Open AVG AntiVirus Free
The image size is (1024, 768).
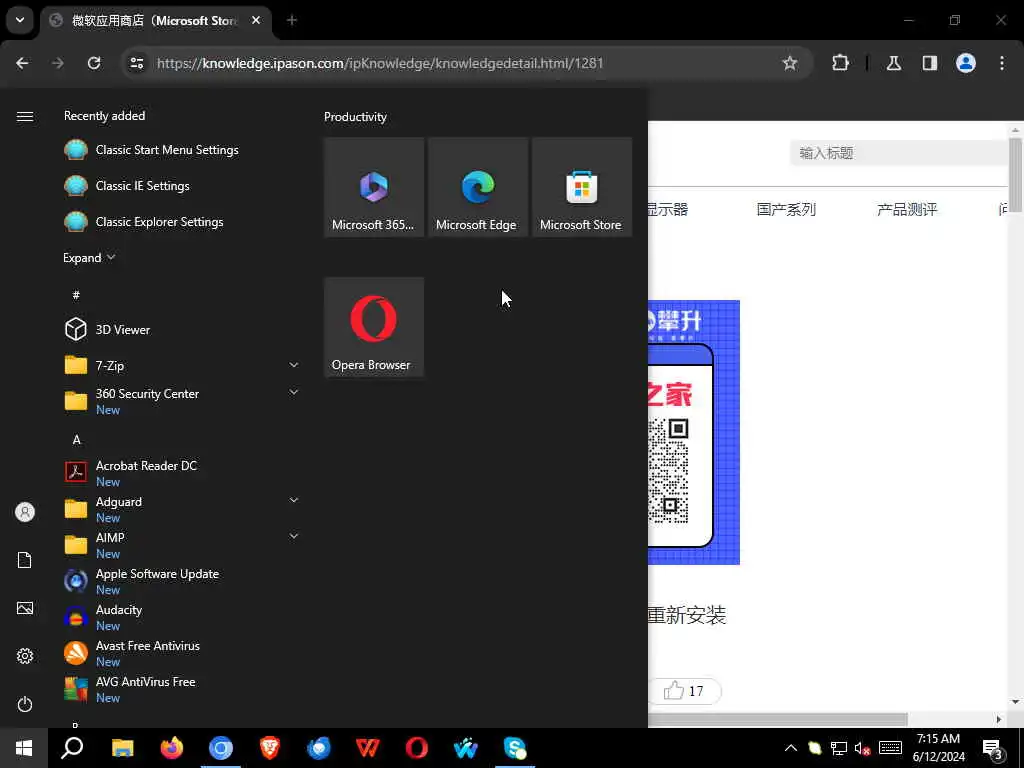(x=182, y=688)
